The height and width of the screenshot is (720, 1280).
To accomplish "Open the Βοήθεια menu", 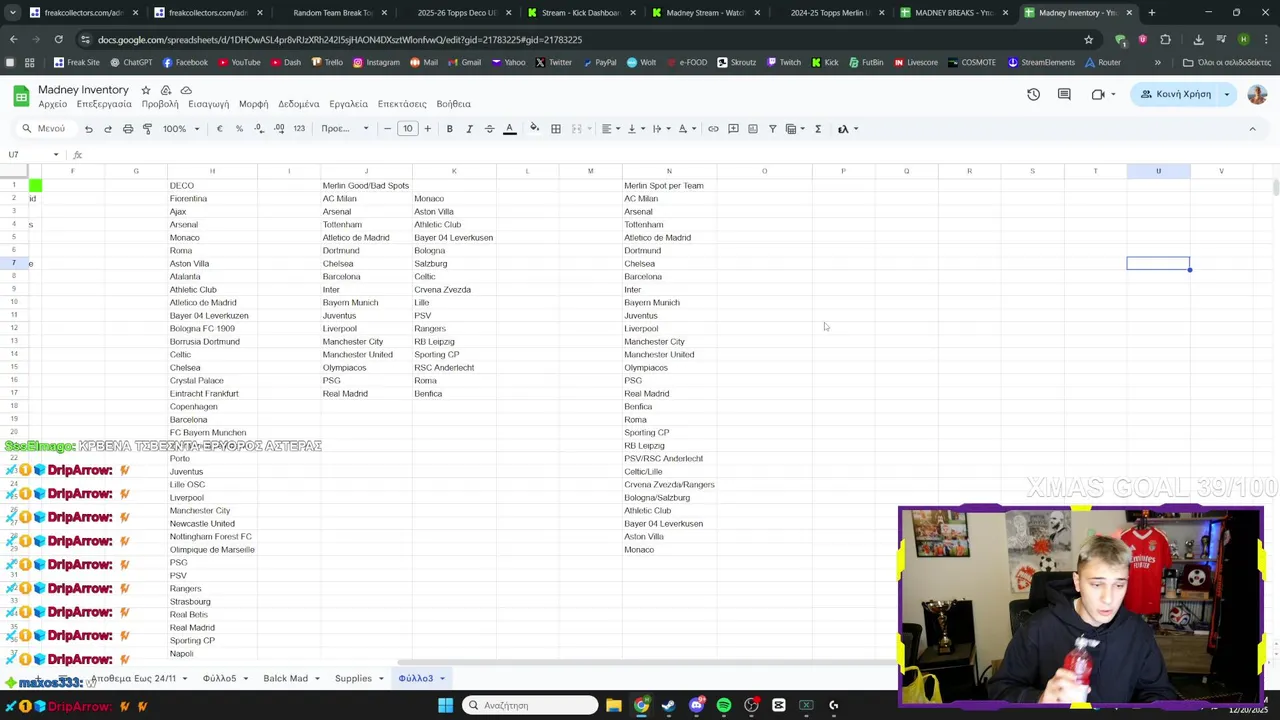I will point(453,104).
